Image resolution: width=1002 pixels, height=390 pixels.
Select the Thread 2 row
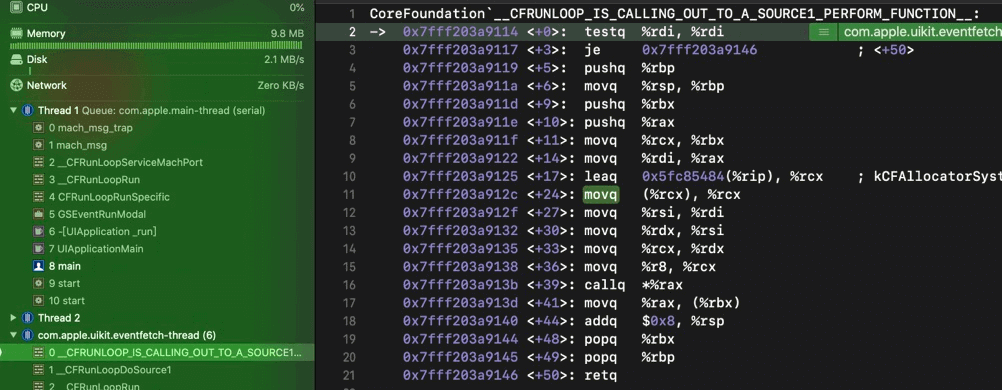[x=157, y=318]
